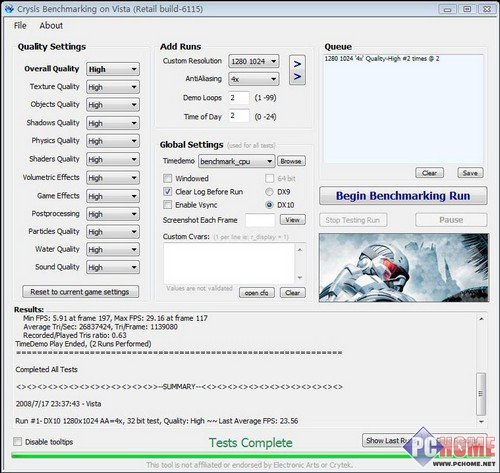This screenshot has width=500, height=473.
Task: Click the 'Last Average FPS: 23.56' result line
Action: pos(157,421)
